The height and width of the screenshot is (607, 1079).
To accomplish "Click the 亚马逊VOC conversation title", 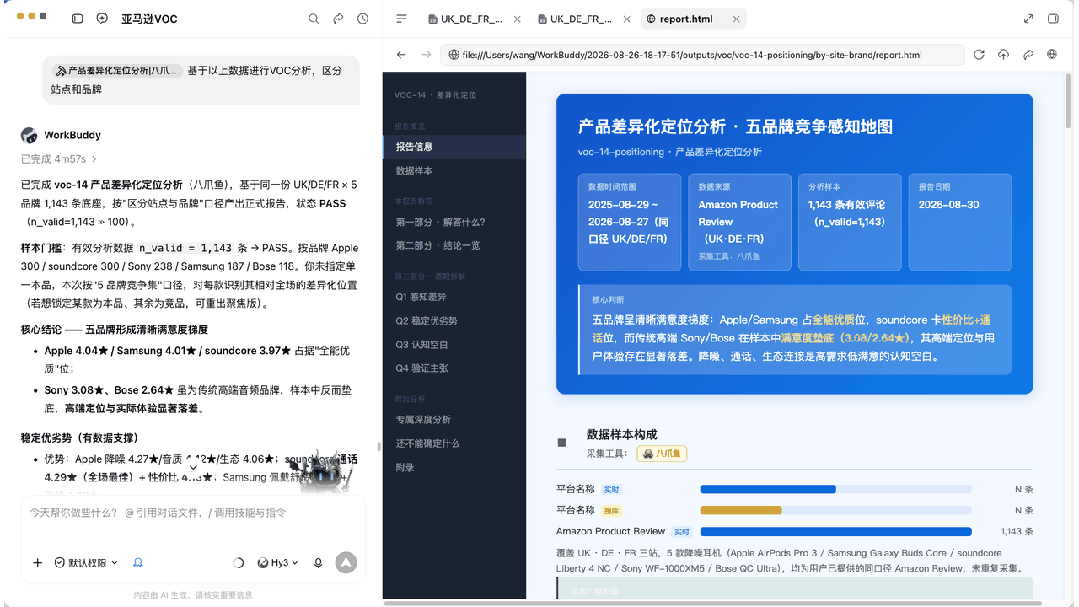I will (149, 19).
